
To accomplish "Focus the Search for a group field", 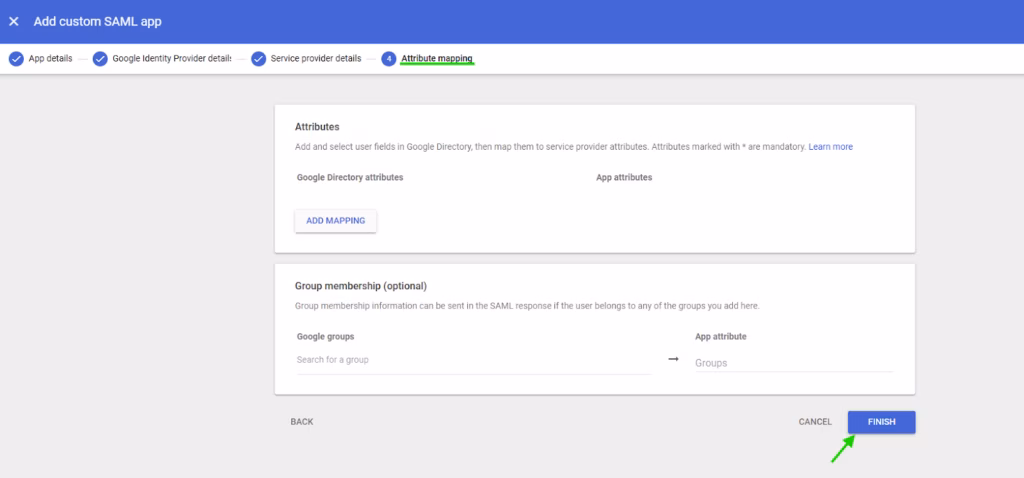I will click(x=473, y=360).
